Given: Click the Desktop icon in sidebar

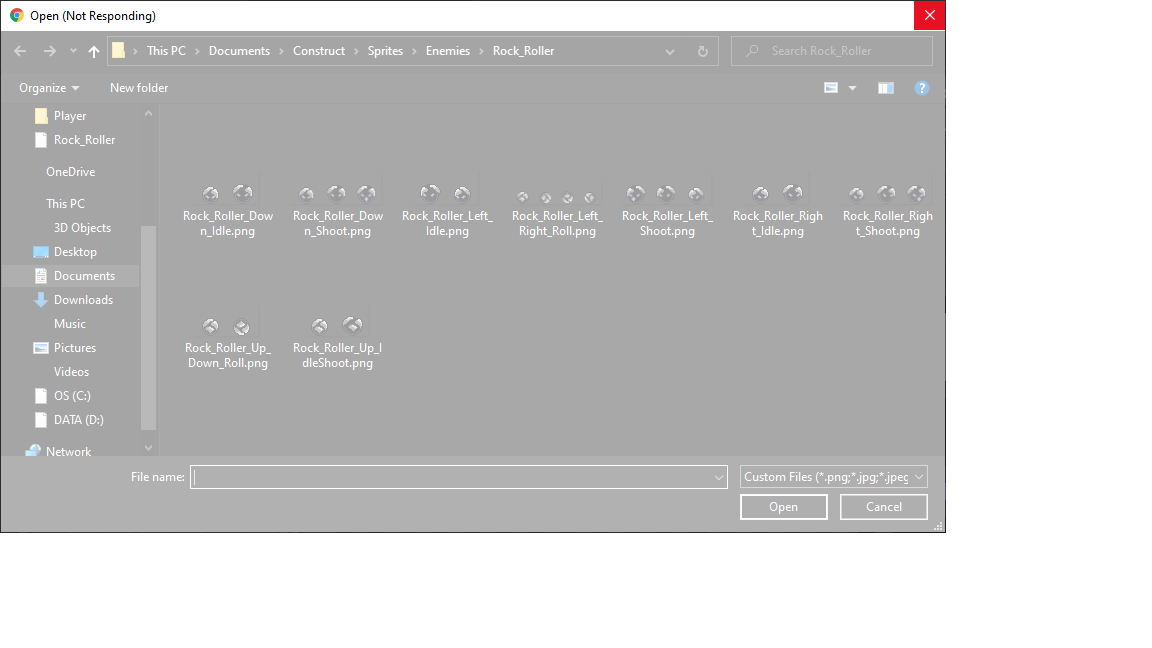Looking at the screenshot, I should point(41,252).
